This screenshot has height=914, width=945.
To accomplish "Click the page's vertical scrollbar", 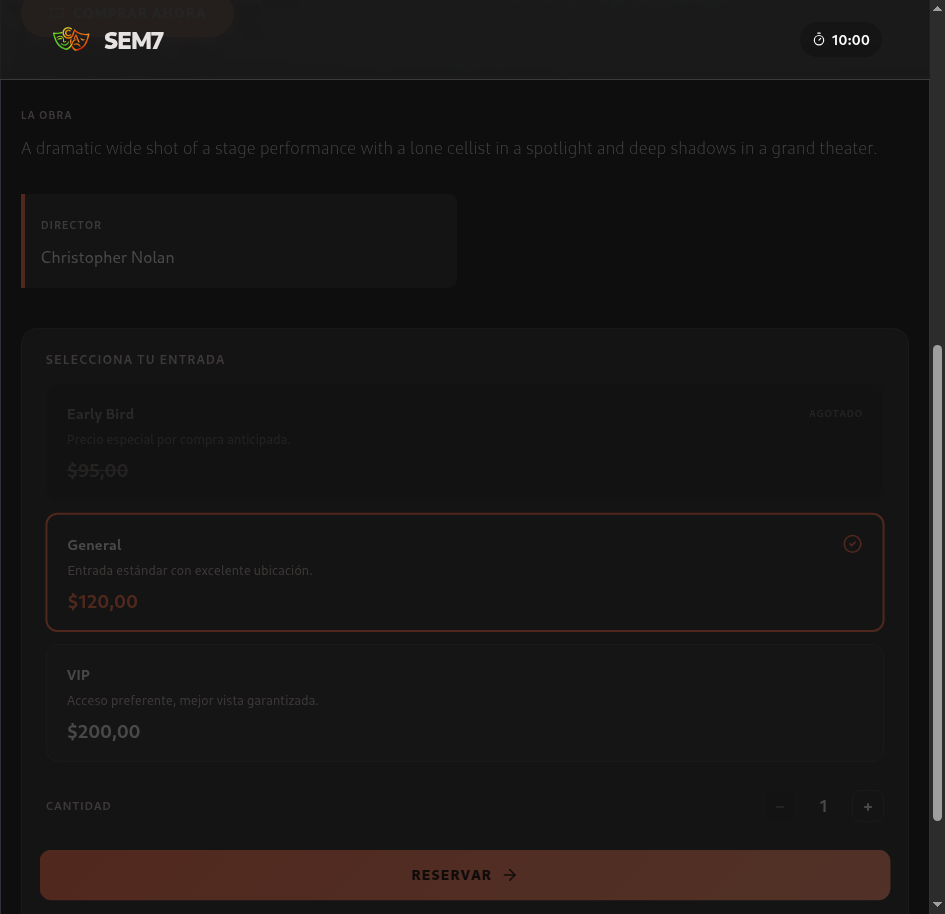I will pyautogui.click(x=937, y=580).
